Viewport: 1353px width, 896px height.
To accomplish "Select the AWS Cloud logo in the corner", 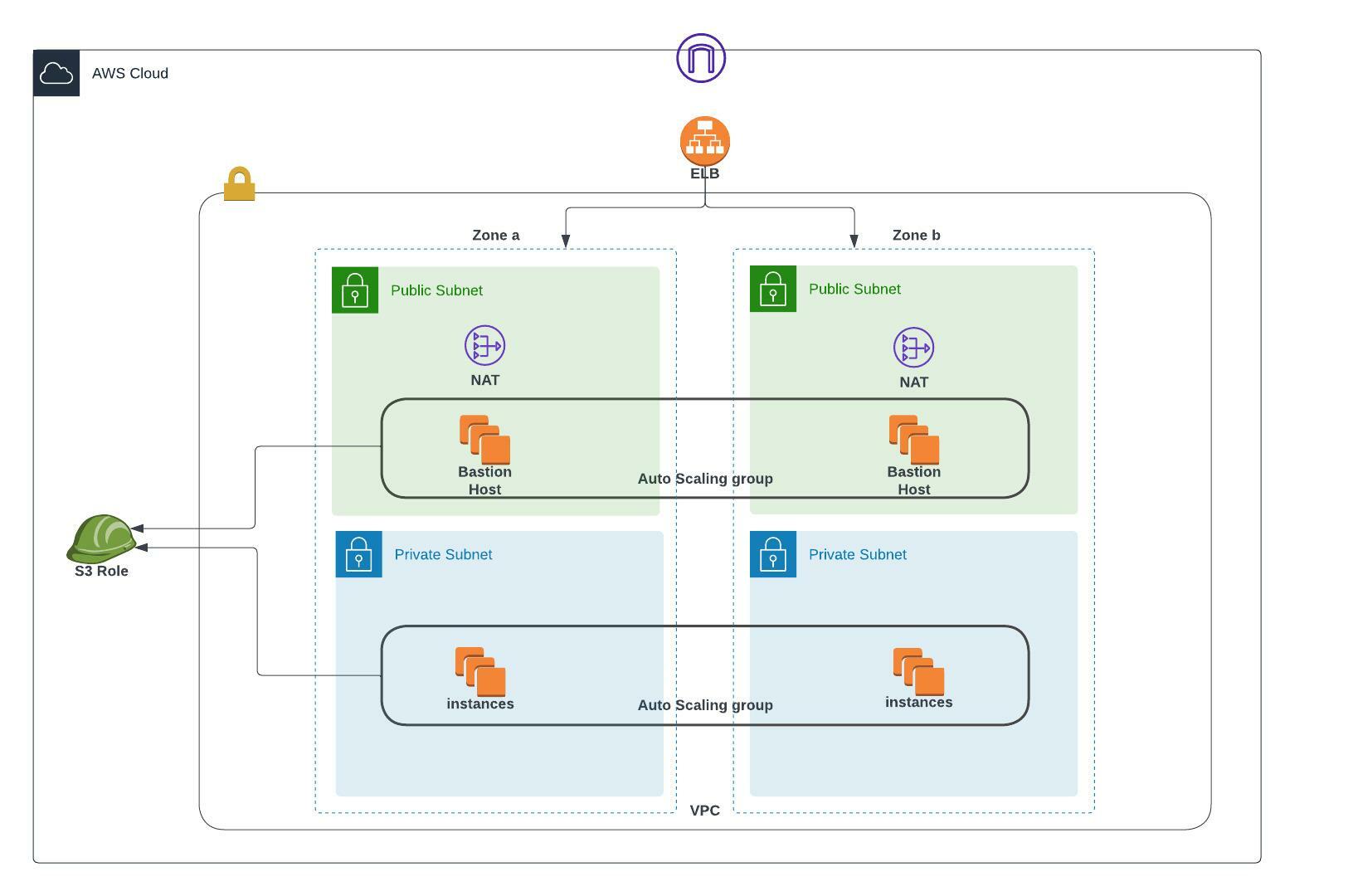I will tap(56, 74).
